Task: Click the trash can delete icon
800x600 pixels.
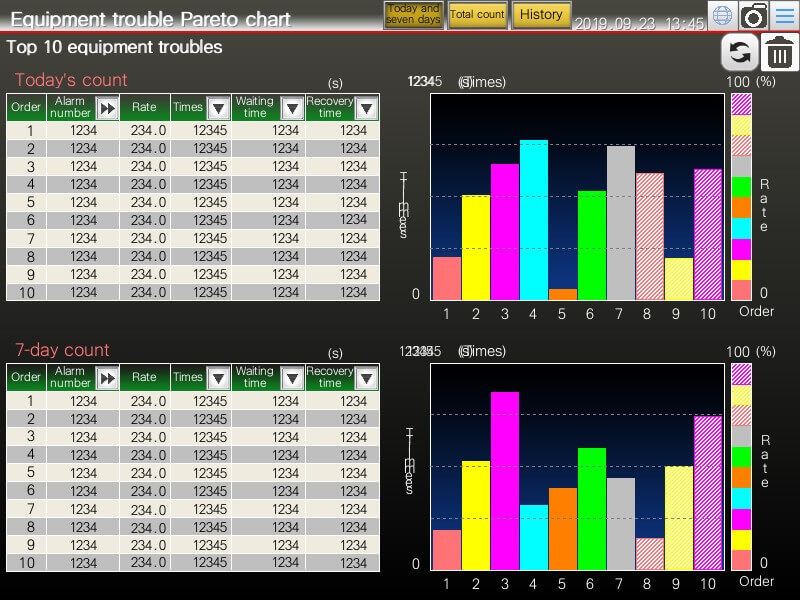Action: [779, 52]
